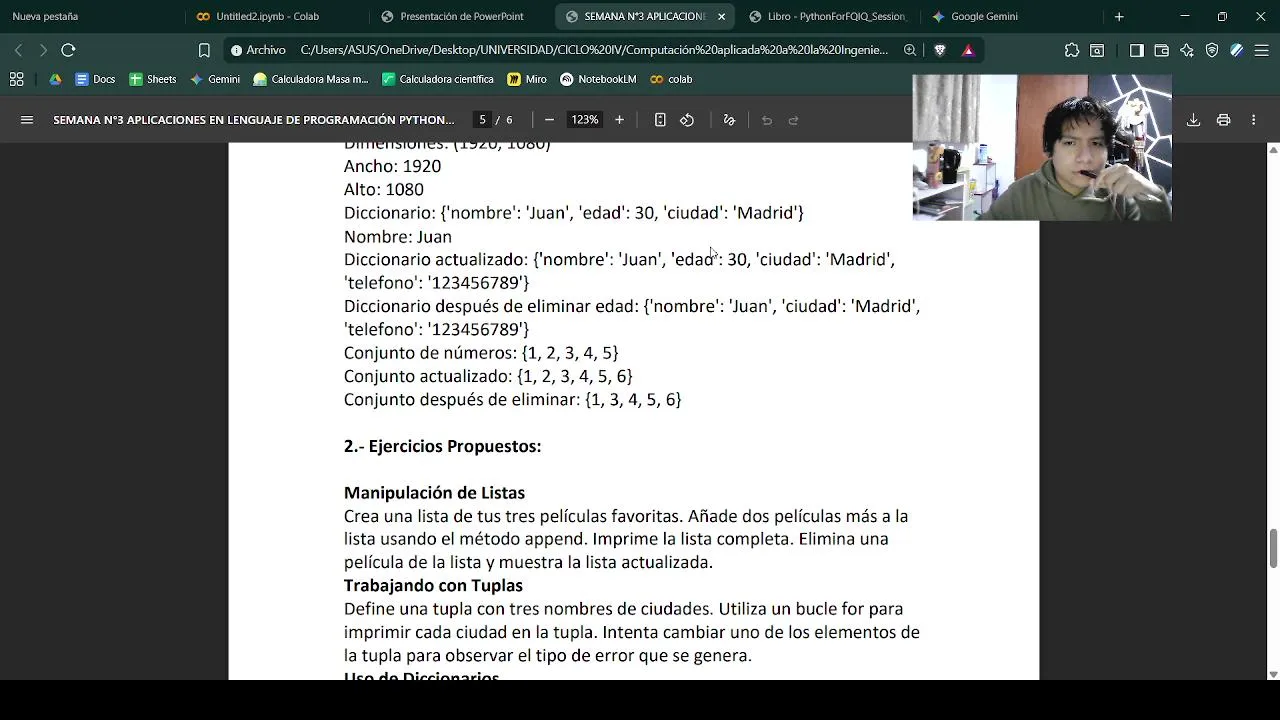Viewport: 1280px width, 720px height.
Task: Open the PDF sidebar hamburger menu
Action: (x=27, y=120)
